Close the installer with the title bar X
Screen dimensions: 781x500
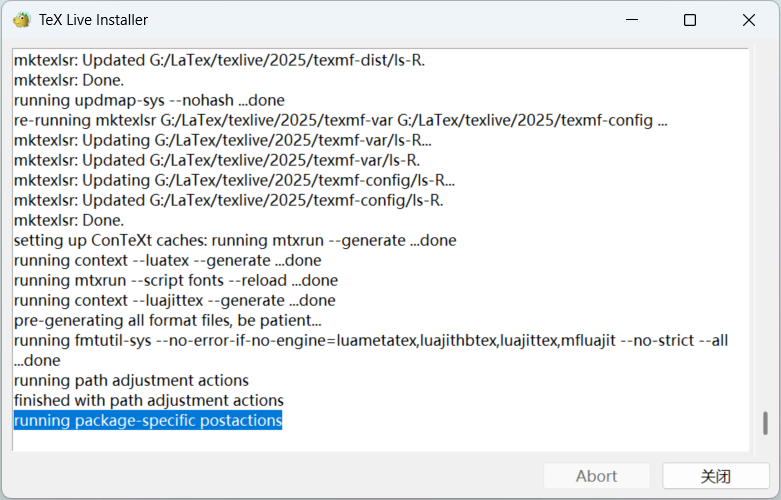[x=749, y=20]
